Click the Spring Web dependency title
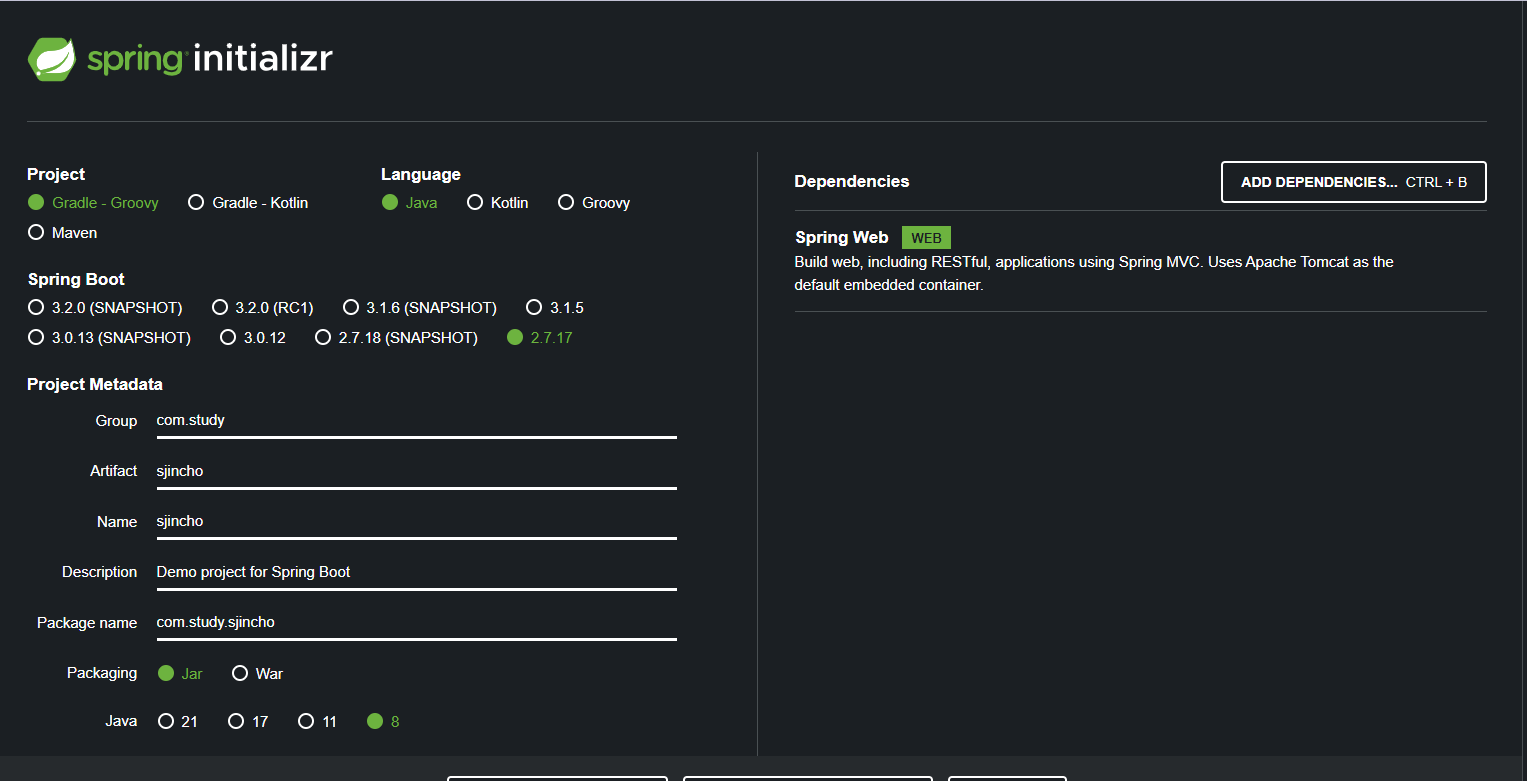The height and width of the screenshot is (781, 1527). (841, 238)
